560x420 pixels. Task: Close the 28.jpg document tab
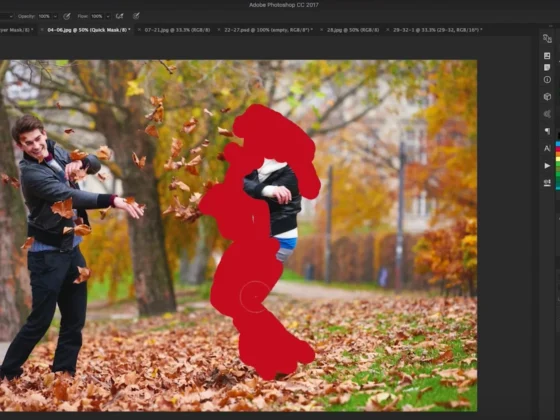321,30
